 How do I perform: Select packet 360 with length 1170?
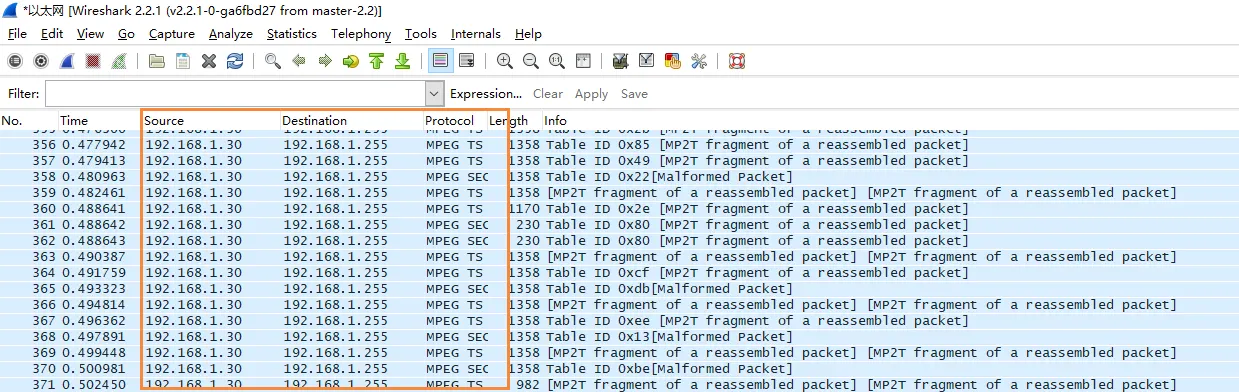click(619, 209)
